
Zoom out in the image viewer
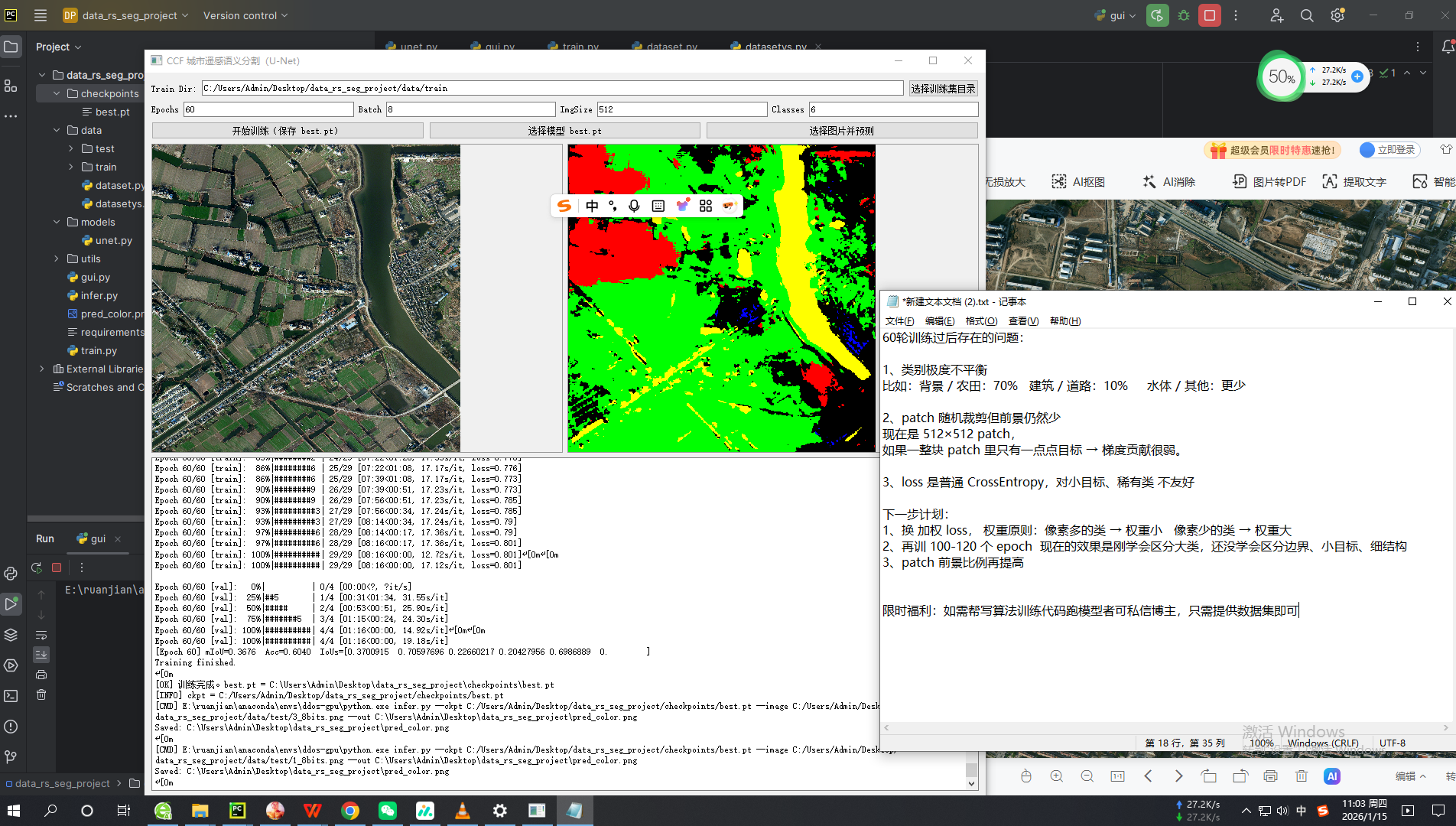click(1087, 776)
